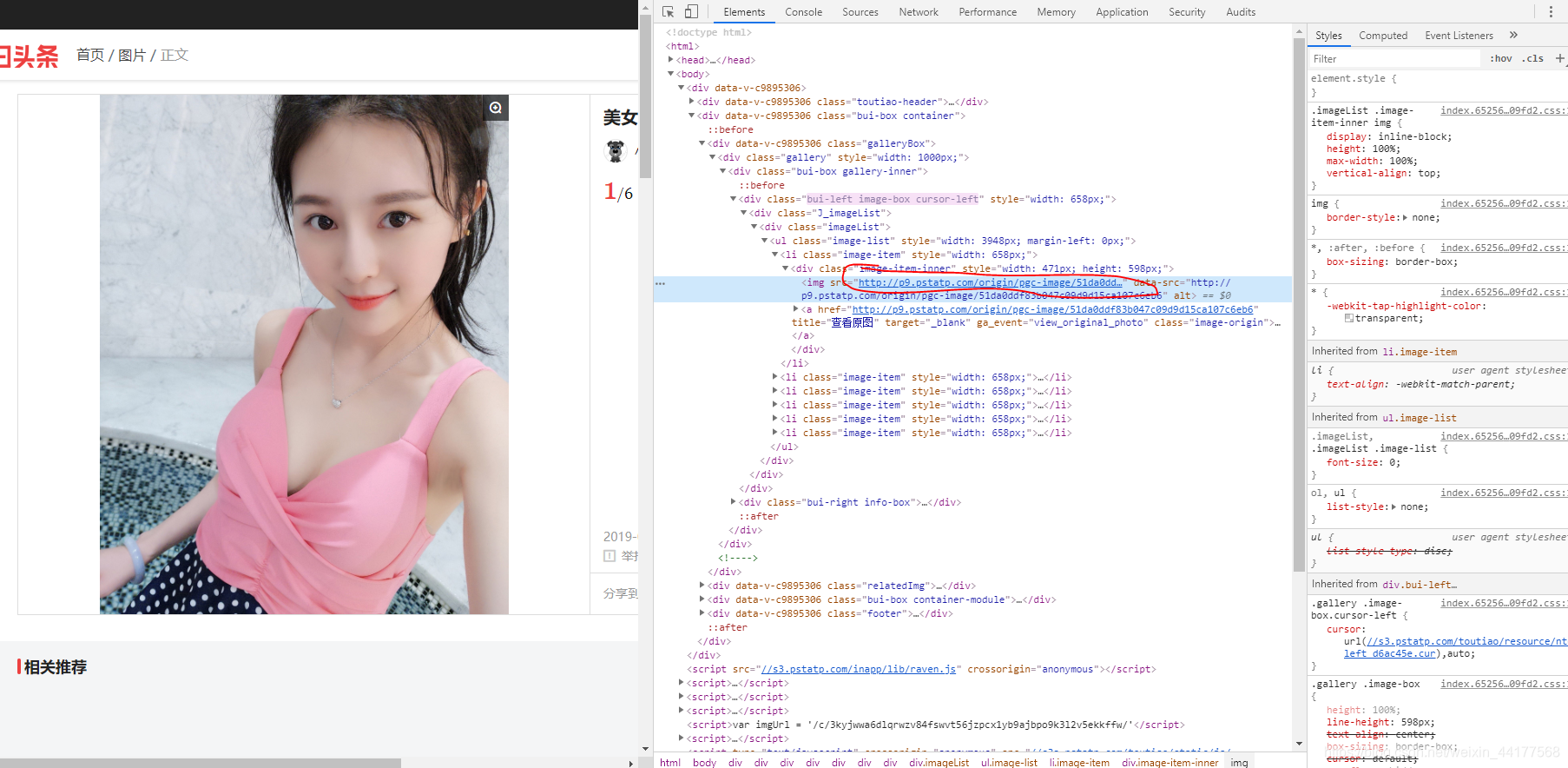Open the Performance tab
Screen dimensions: 1568x768
(987, 12)
